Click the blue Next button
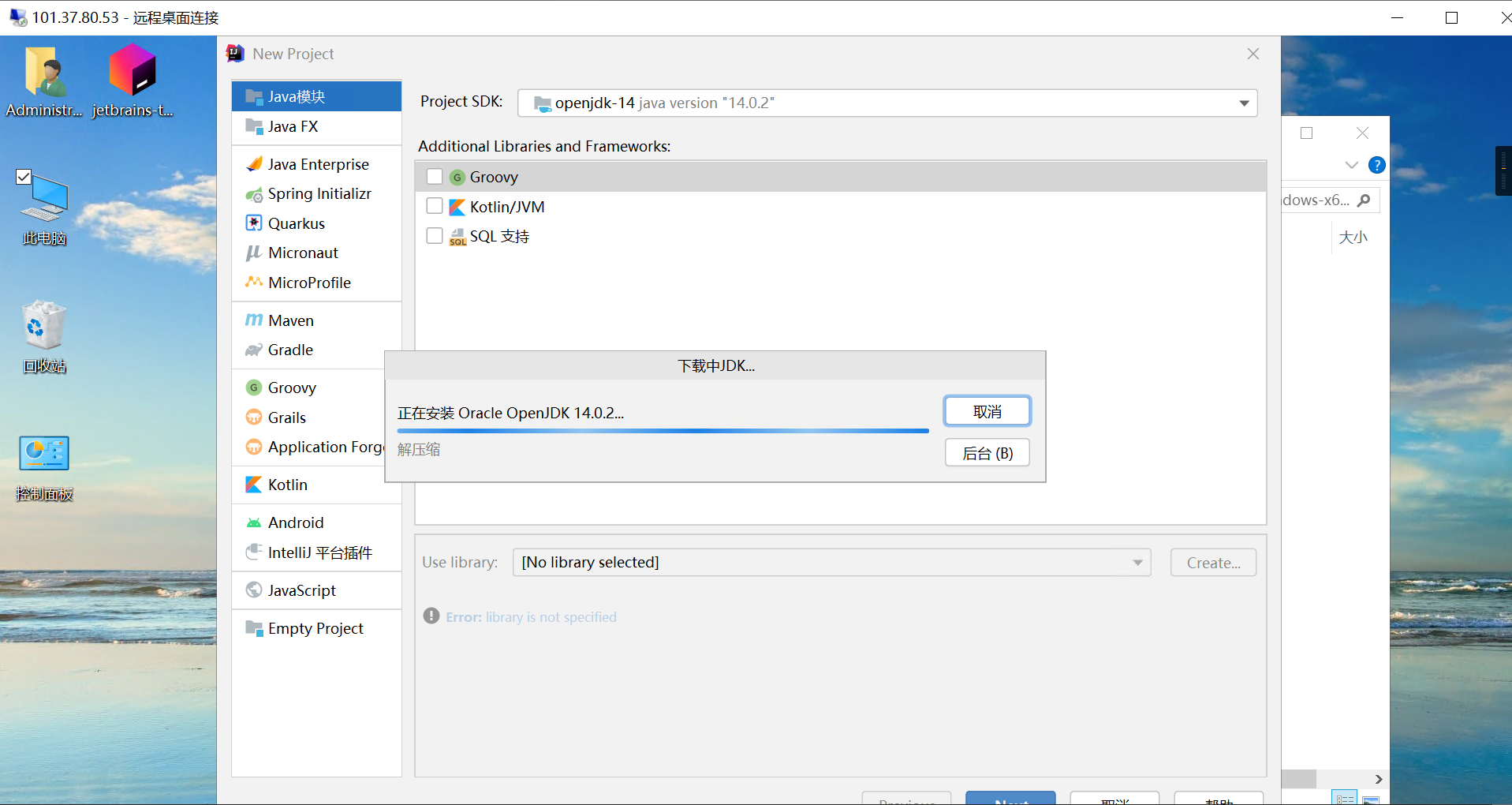 (x=1010, y=798)
